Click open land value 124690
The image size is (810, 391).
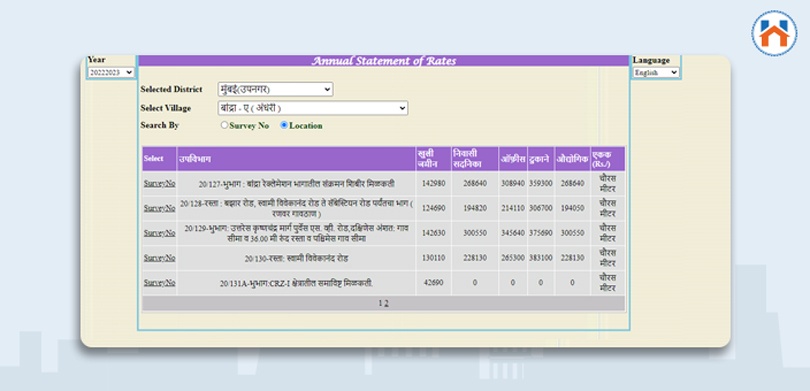(x=433, y=208)
